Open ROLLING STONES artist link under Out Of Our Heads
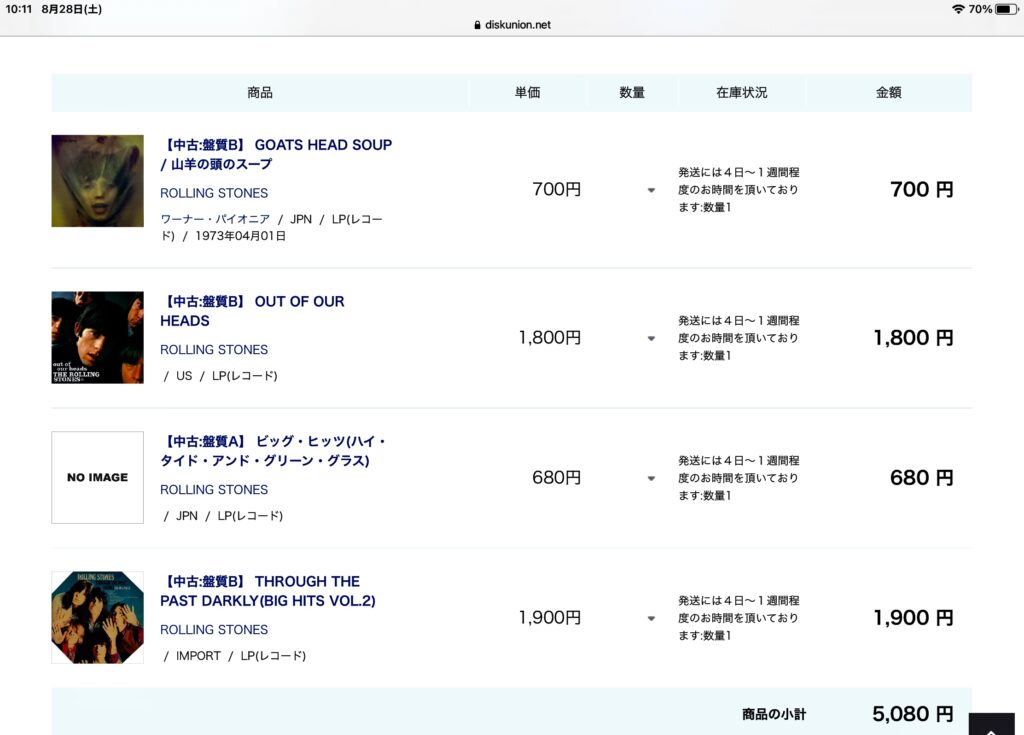The width and height of the screenshot is (1024, 735). pos(214,350)
